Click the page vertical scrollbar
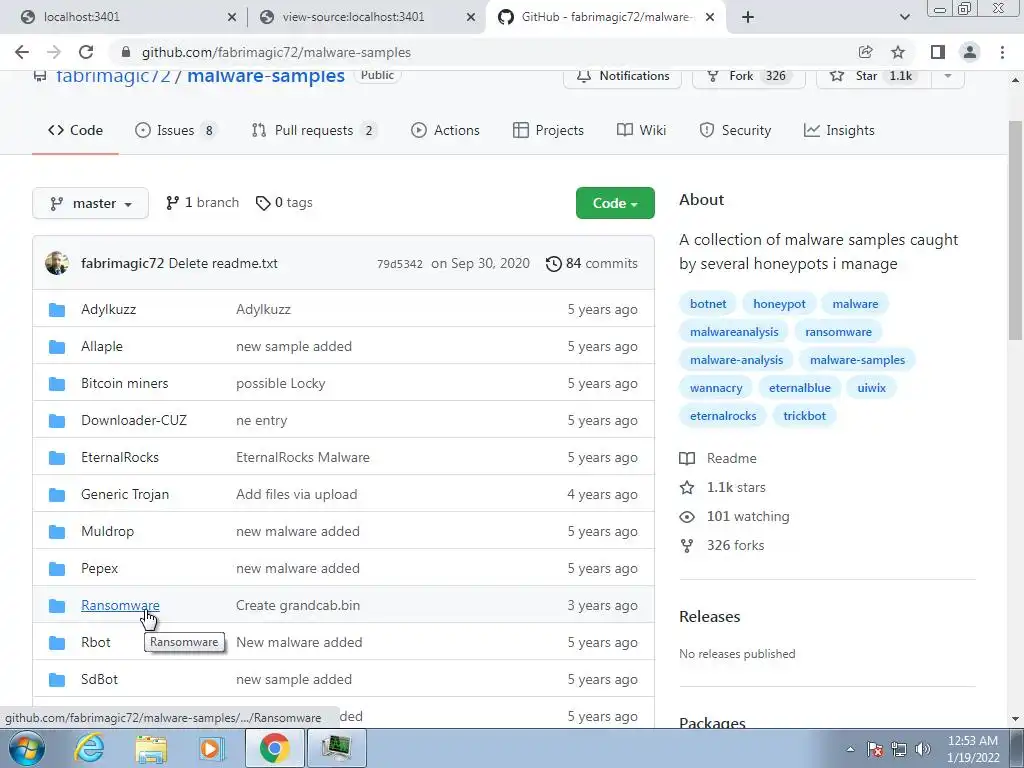The width and height of the screenshot is (1024, 768). coord(1015,231)
